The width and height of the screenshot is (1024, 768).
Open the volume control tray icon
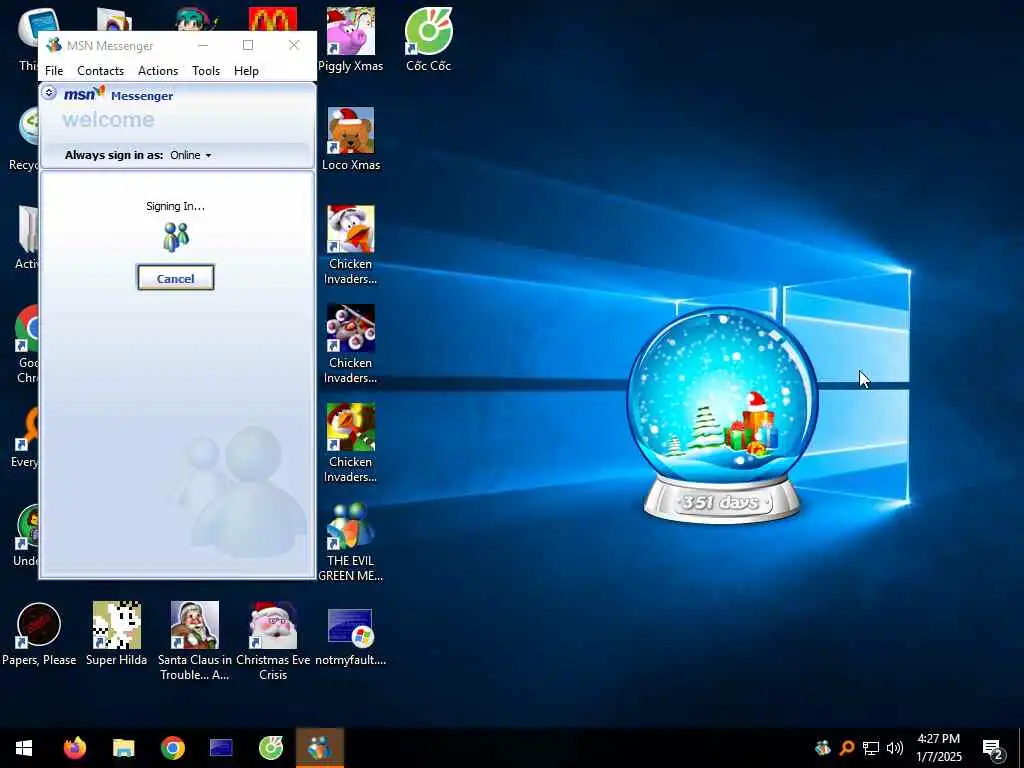pos(895,748)
